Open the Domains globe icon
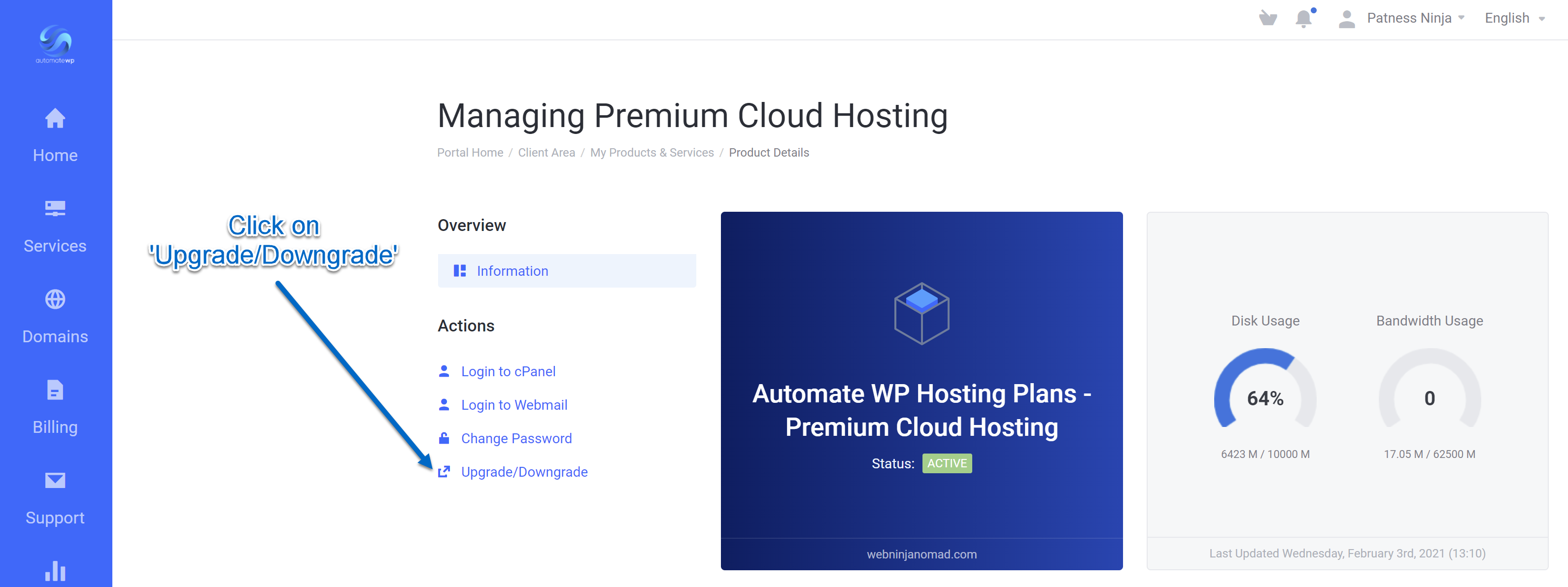The image size is (1568, 587). coord(55,299)
